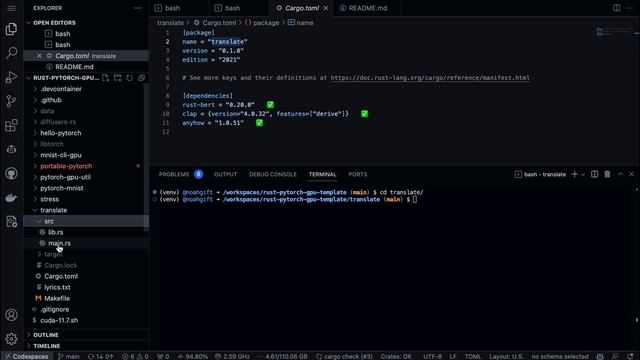This screenshot has width=640, height=360.
Task: Expand the .devcontainer folder
Action: point(61,89)
